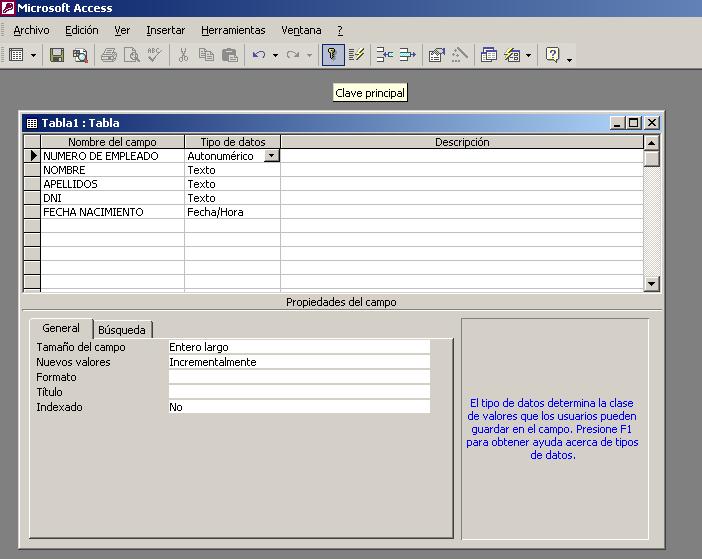The image size is (702, 559).
Task: Click the Título property field
Action: click(x=299, y=392)
